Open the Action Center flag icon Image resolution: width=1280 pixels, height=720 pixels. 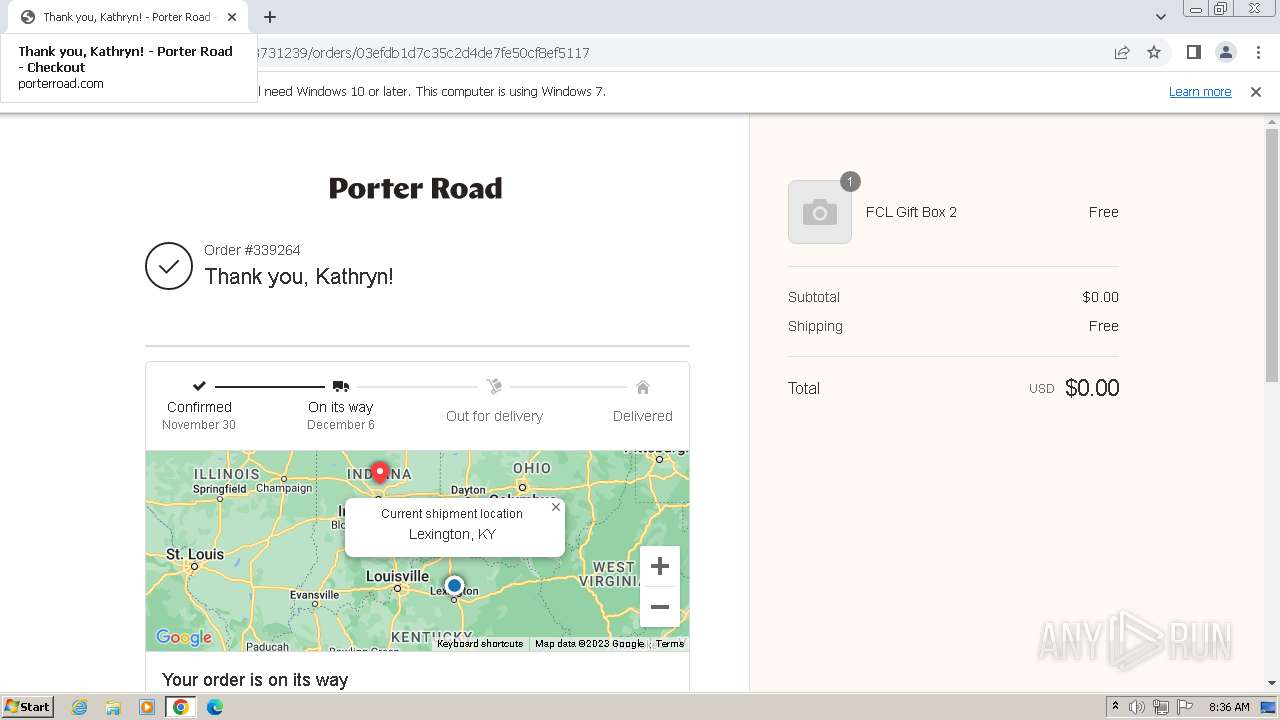click(x=1185, y=707)
